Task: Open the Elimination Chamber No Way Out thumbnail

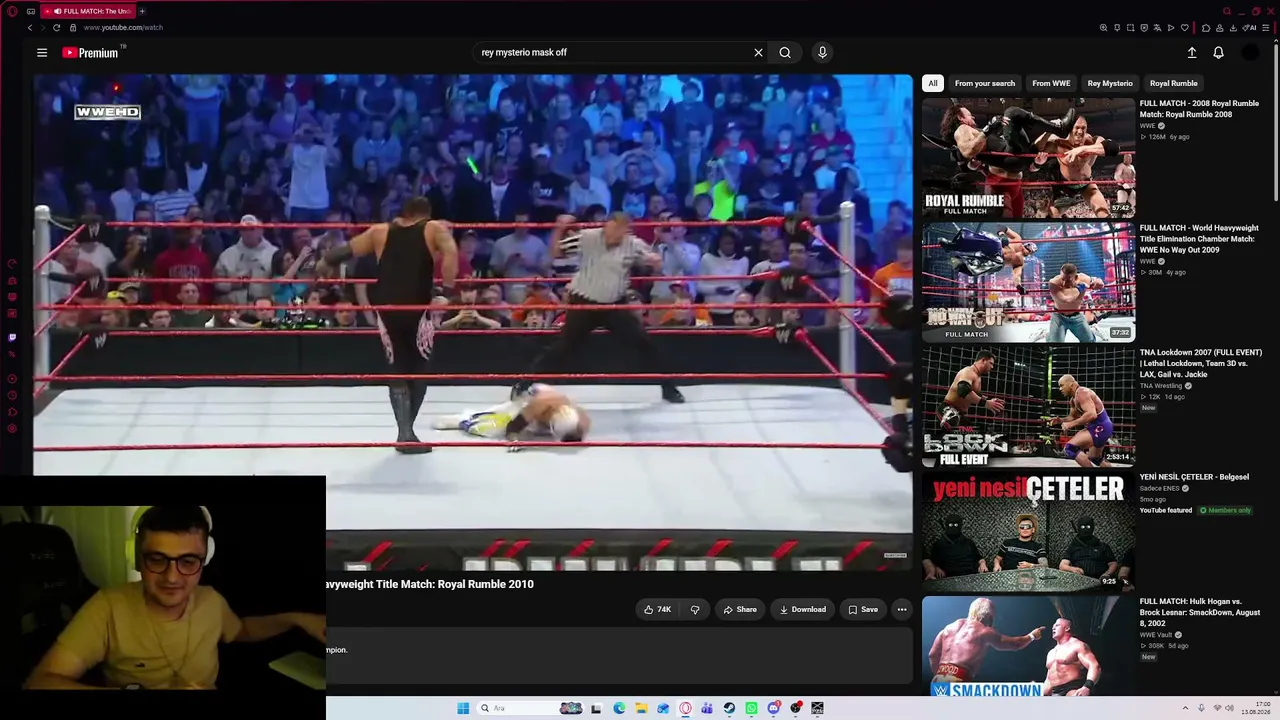Action: coord(1028,282)
